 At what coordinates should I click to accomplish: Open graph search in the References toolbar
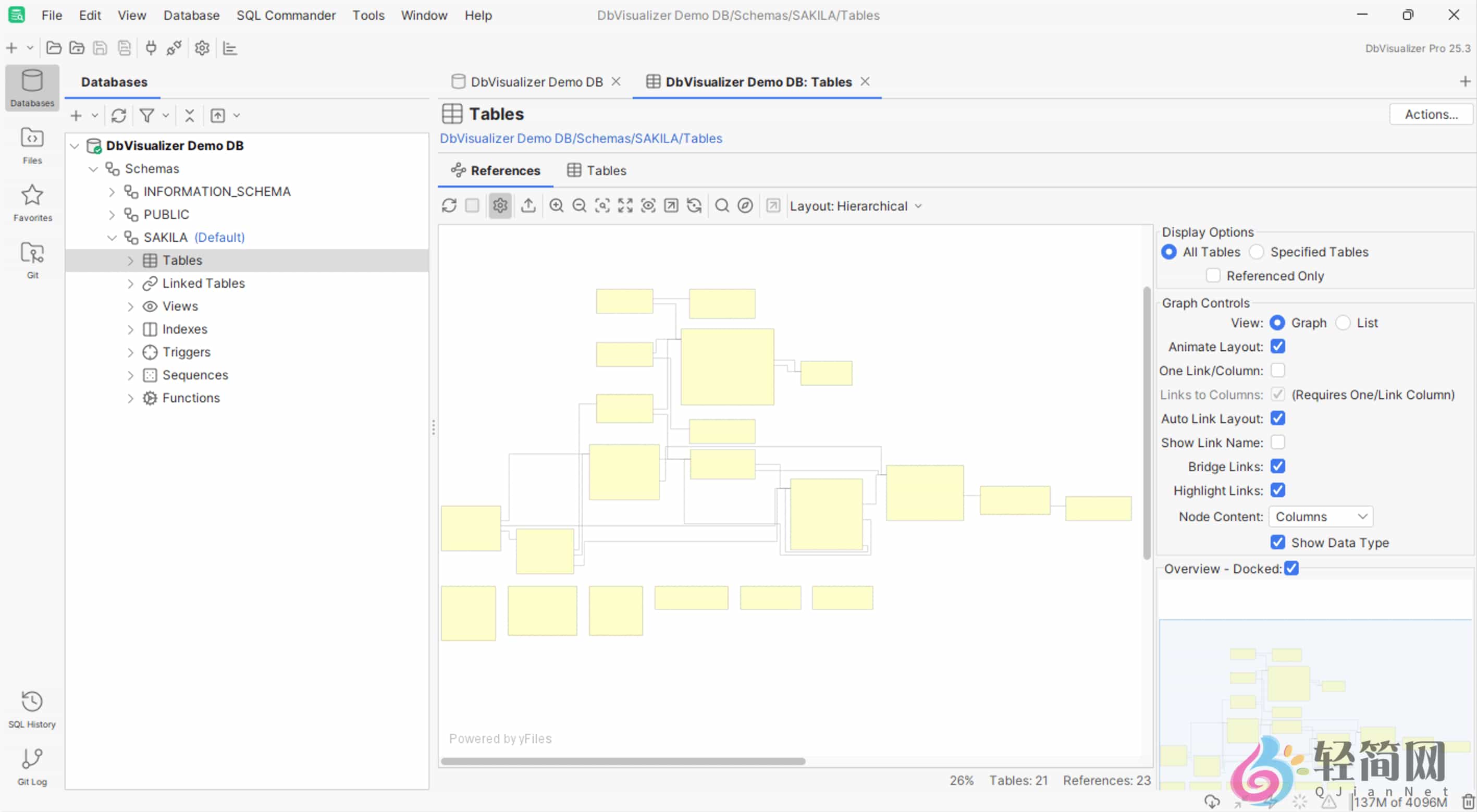pos(721,205)
